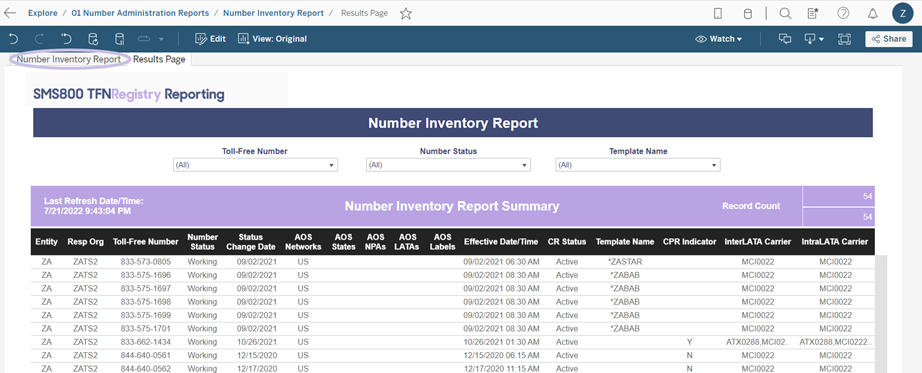Select toll-free number 844-640-0561
The width and height of the screenshot is (922, 373).
pyautogui.click(x=145, y=355)
